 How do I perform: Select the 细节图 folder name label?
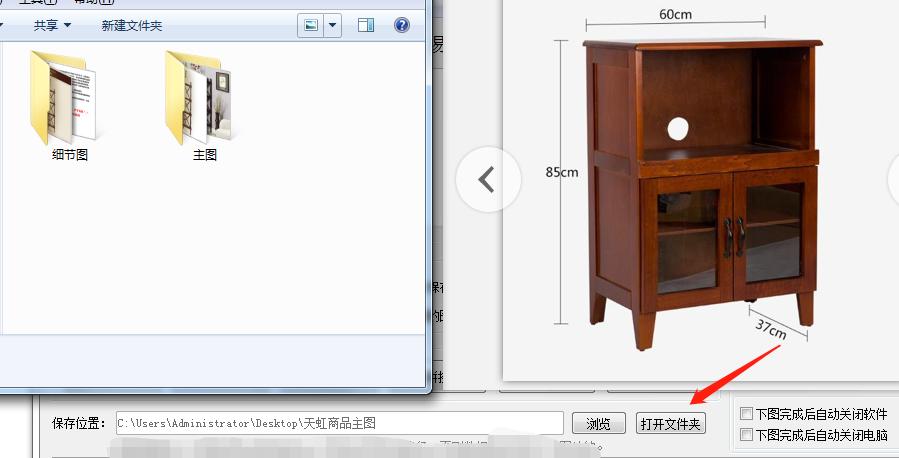point(70,155)
